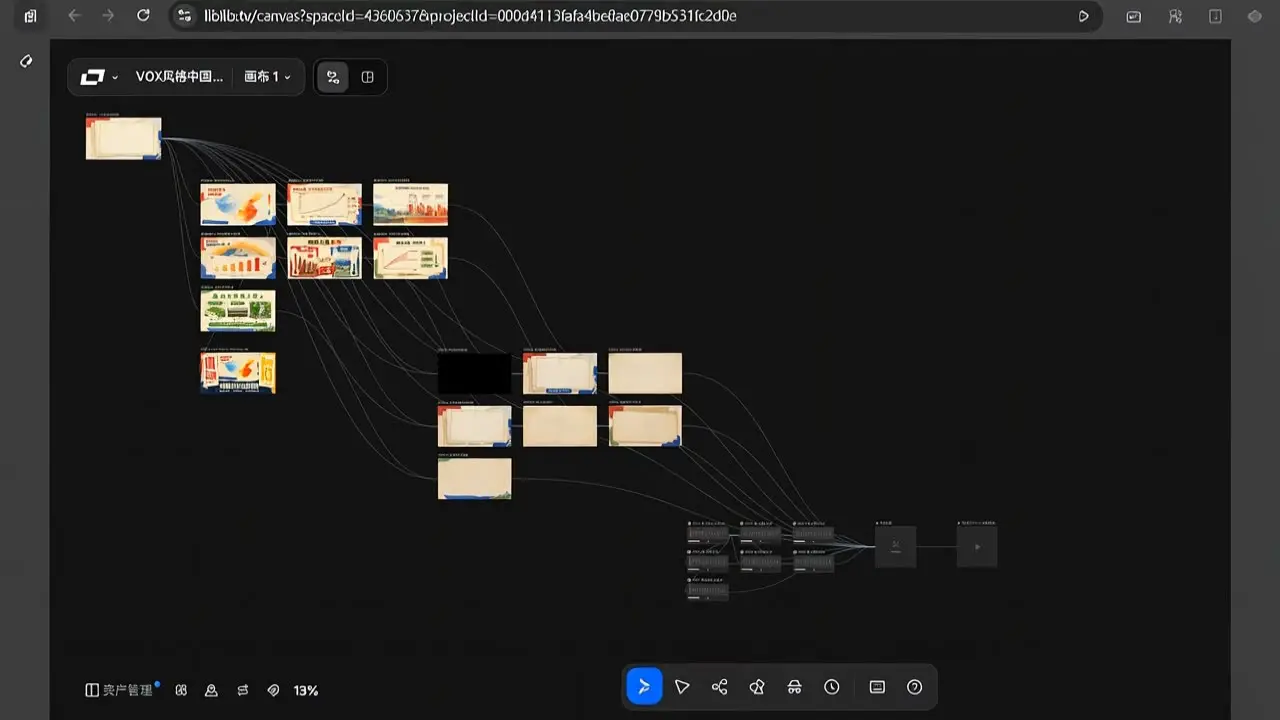Screen dimensions: 1280x720
Task: Reload the browser page
Action: click(143, 16)
